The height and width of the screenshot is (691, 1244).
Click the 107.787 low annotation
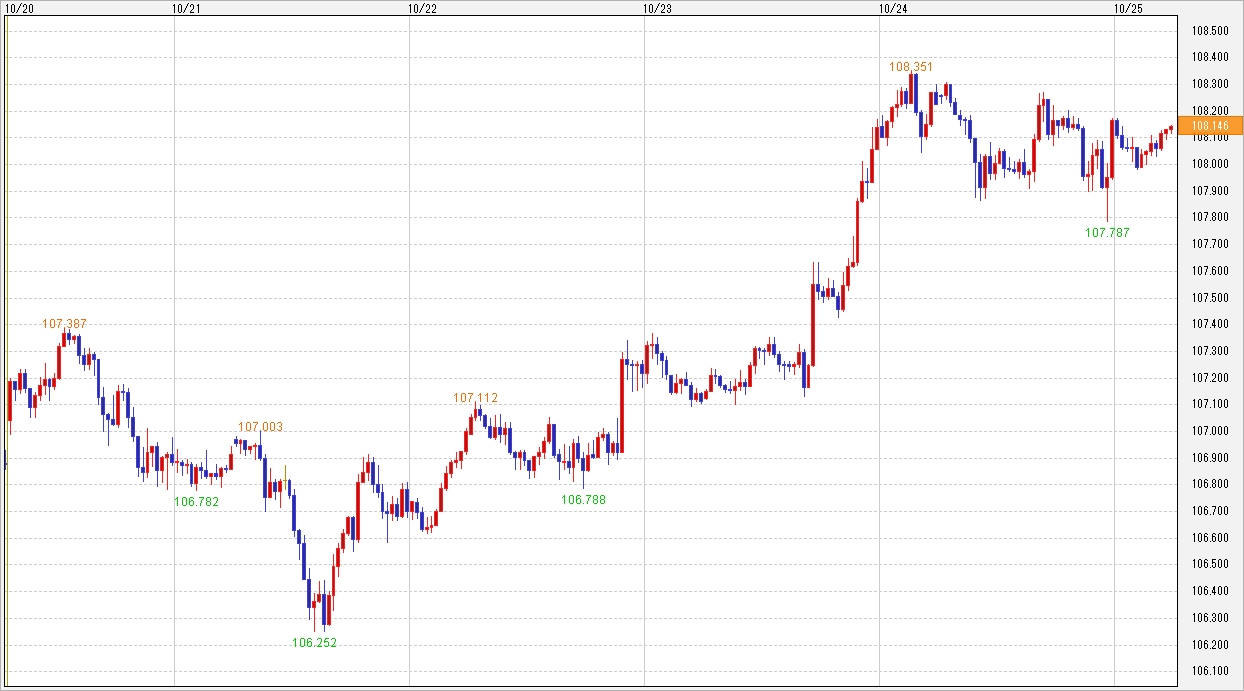coord(1107,233)
